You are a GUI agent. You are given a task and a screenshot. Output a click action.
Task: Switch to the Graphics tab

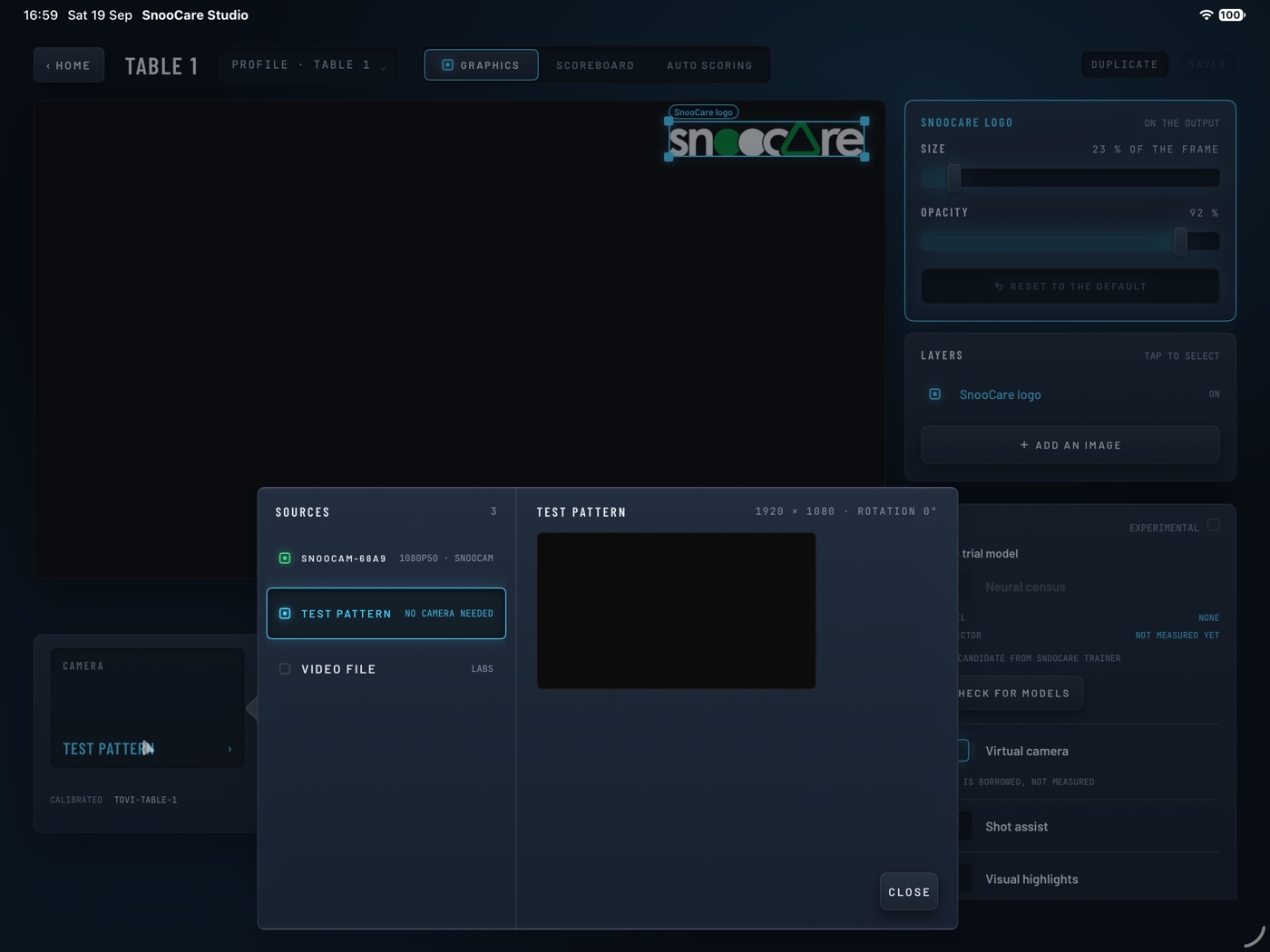(x=481, y=65)
